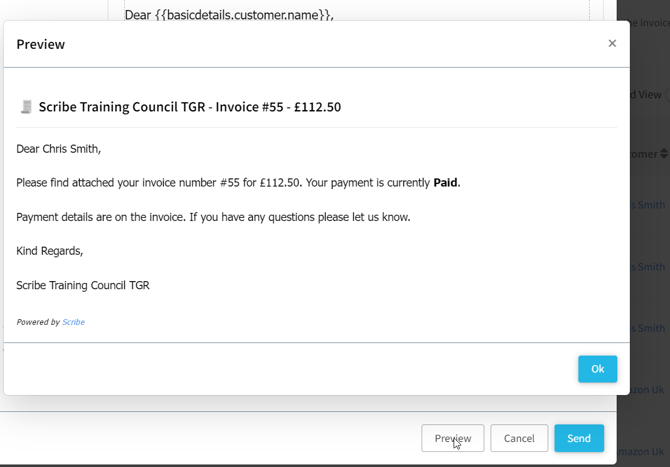Viewport: 670px width, 467px height.
Task: Click the document icon beside the invoice subject
Action: point(26,107)
